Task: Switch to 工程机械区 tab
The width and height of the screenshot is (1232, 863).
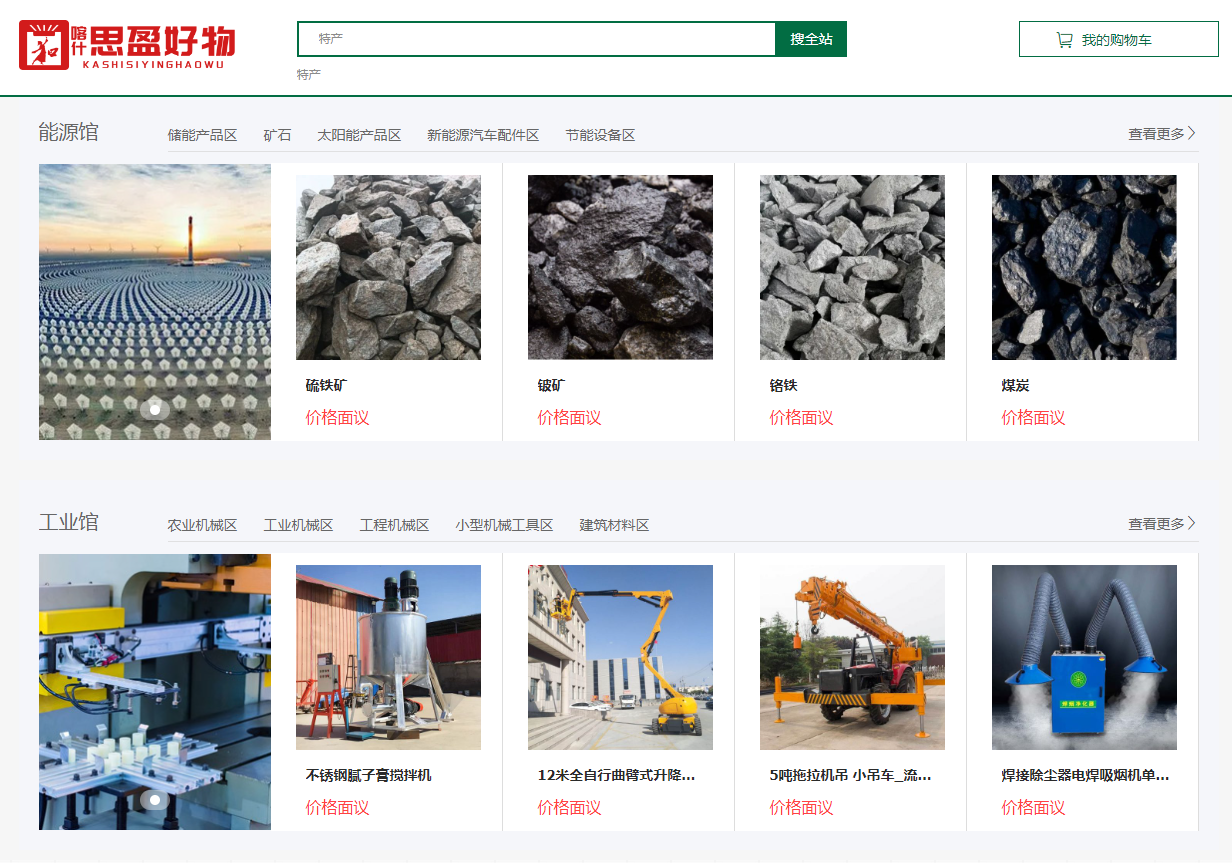Action: [394, 525]
